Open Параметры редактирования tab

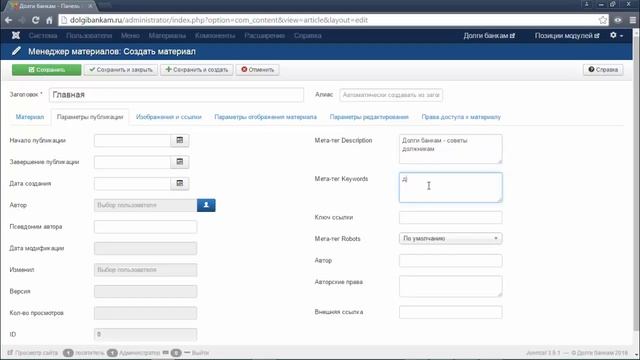(x=369, y=117)
